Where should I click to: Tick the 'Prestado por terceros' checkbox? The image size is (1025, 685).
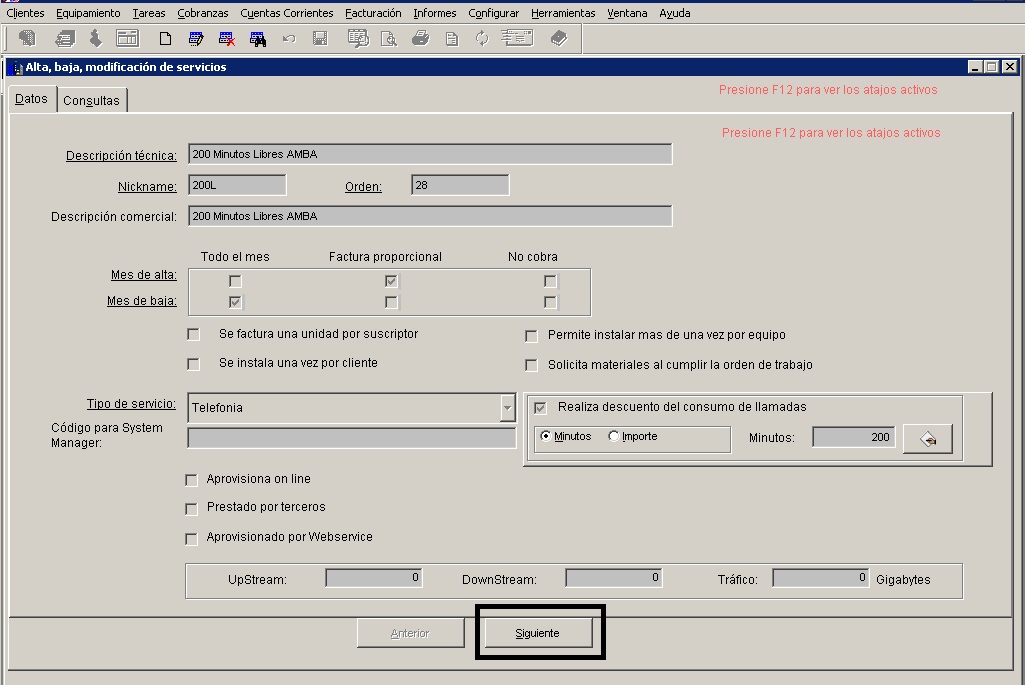pyautogui.click(x=192, y=508)
